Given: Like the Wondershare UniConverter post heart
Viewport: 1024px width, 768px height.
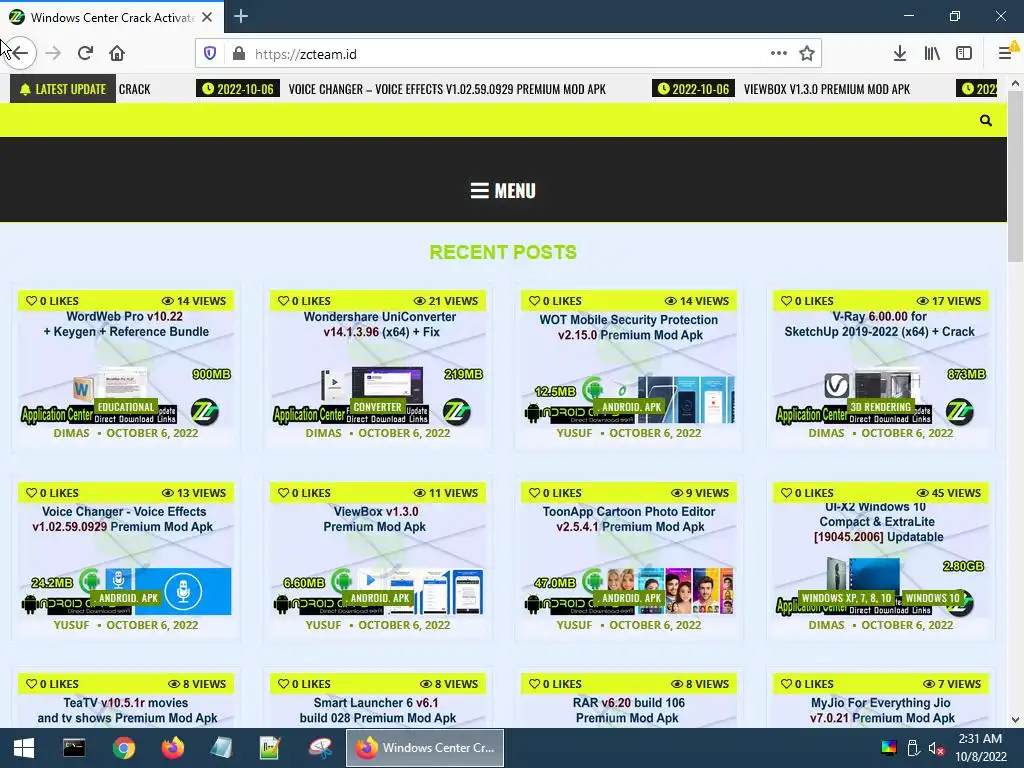Looking at the screenshot, I should (x=283, y=300).
